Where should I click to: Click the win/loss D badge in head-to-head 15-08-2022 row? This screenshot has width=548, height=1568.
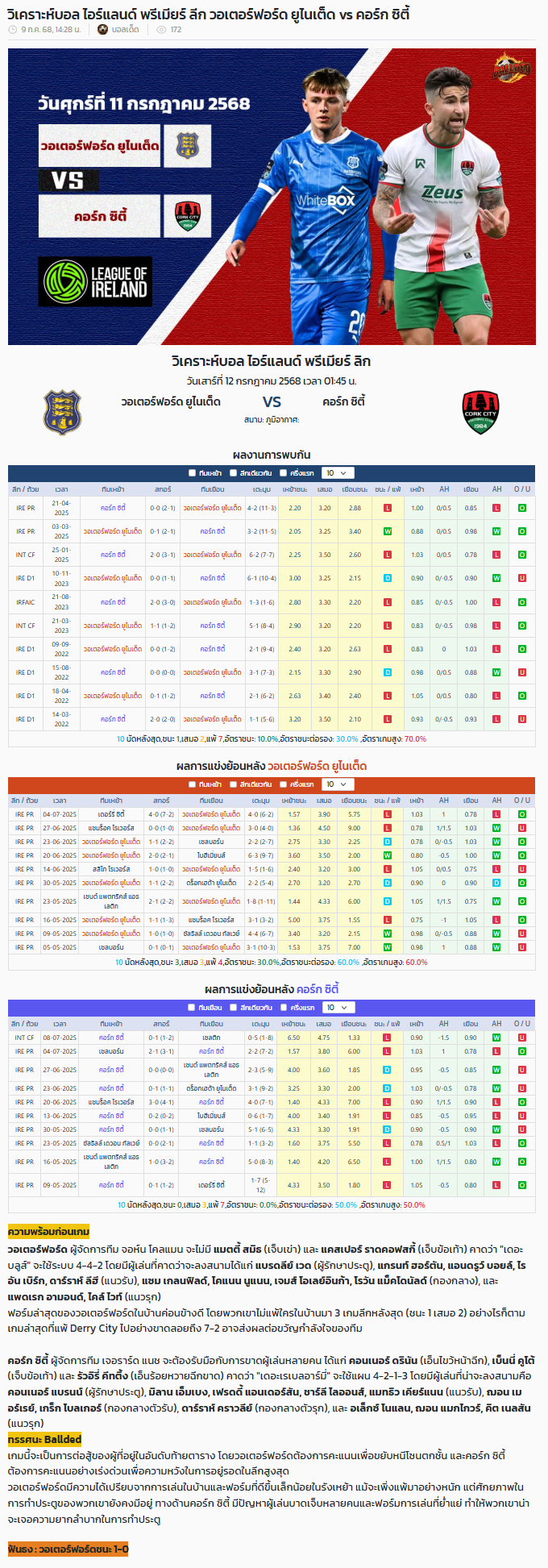388,672
